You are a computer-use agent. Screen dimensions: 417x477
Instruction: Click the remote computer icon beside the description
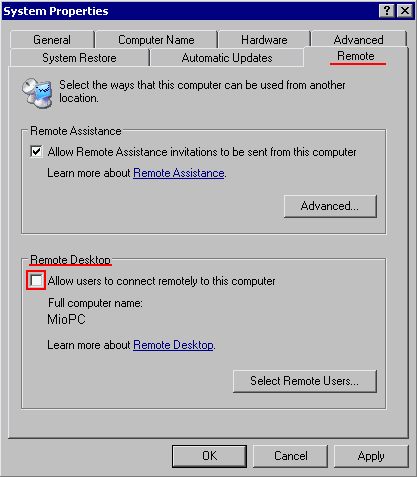(37, 93)
